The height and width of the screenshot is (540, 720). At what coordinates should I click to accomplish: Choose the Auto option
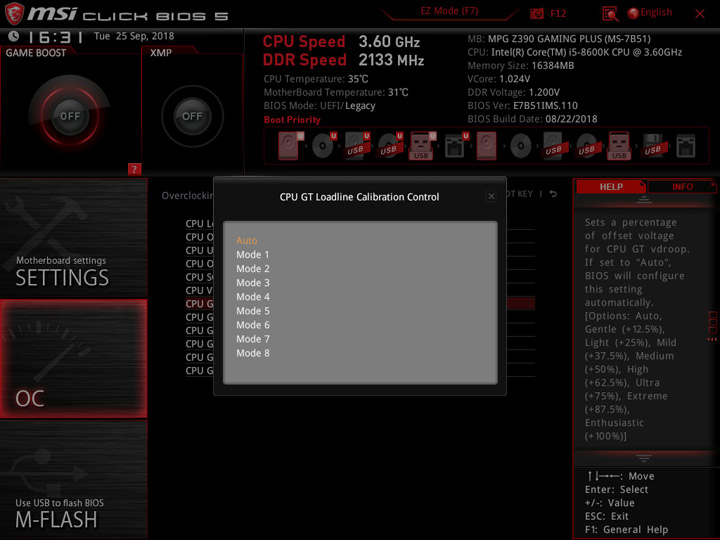pyautogui.click(x=247, y=240)
